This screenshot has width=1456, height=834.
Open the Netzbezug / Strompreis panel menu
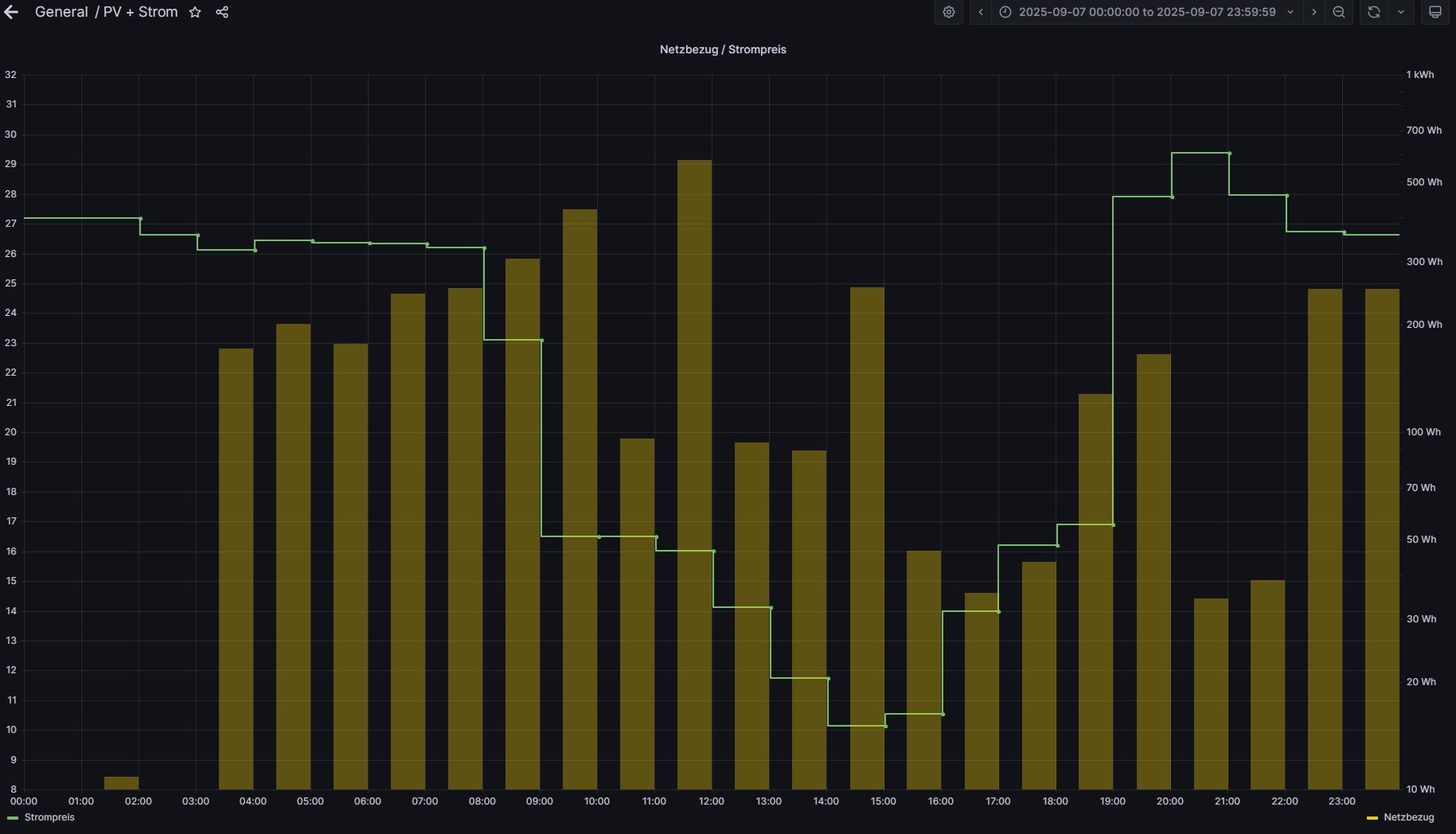tap(723, 49)
